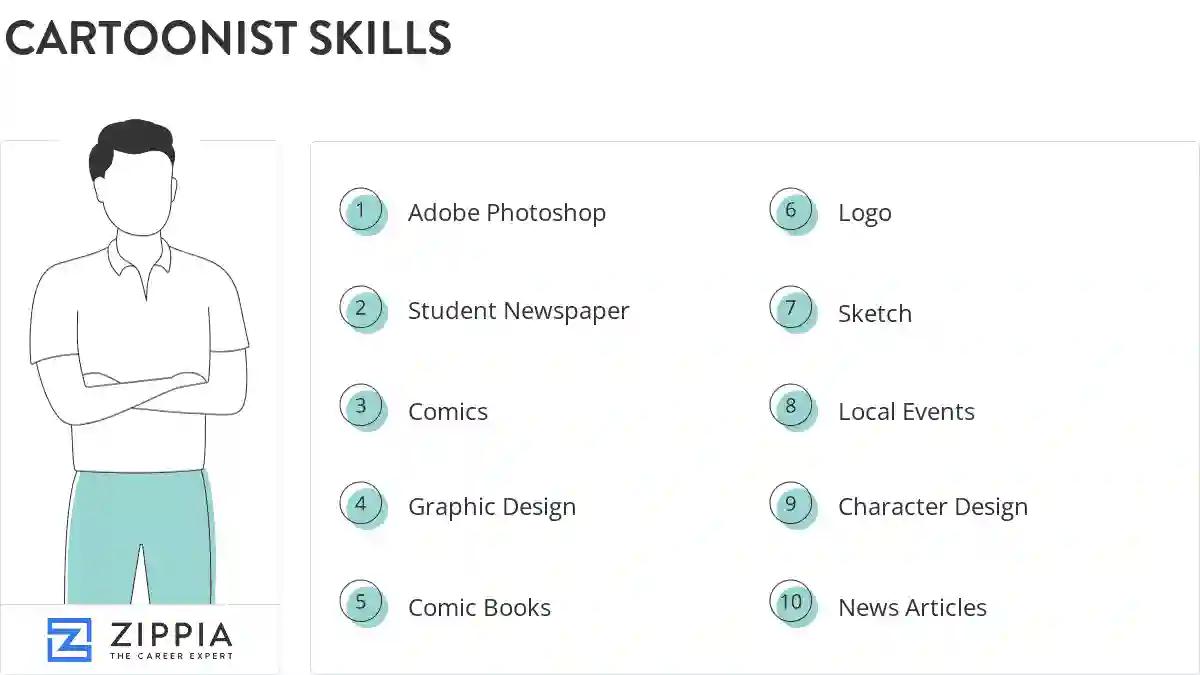The height and width of the screenshot is (675, 1200).
Task: Click the number 2 circle badge
Action: [361, 309]
